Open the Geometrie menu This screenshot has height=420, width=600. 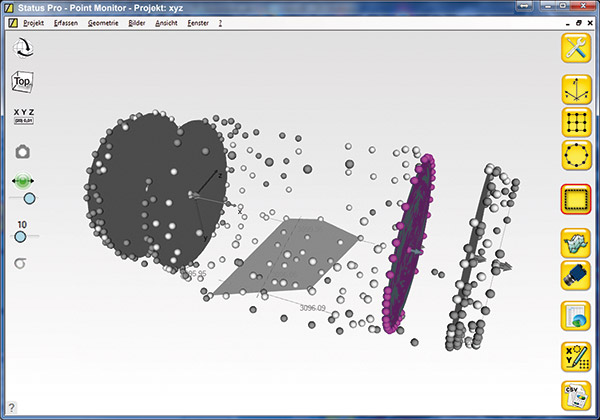pyautogui.click(x=100, y=21)
